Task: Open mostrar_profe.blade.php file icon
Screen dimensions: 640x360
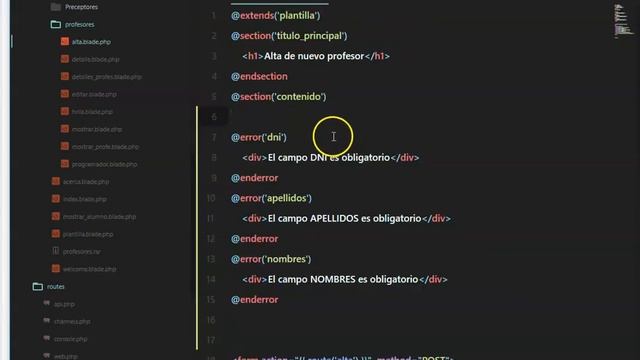Action: click(64, 146)
